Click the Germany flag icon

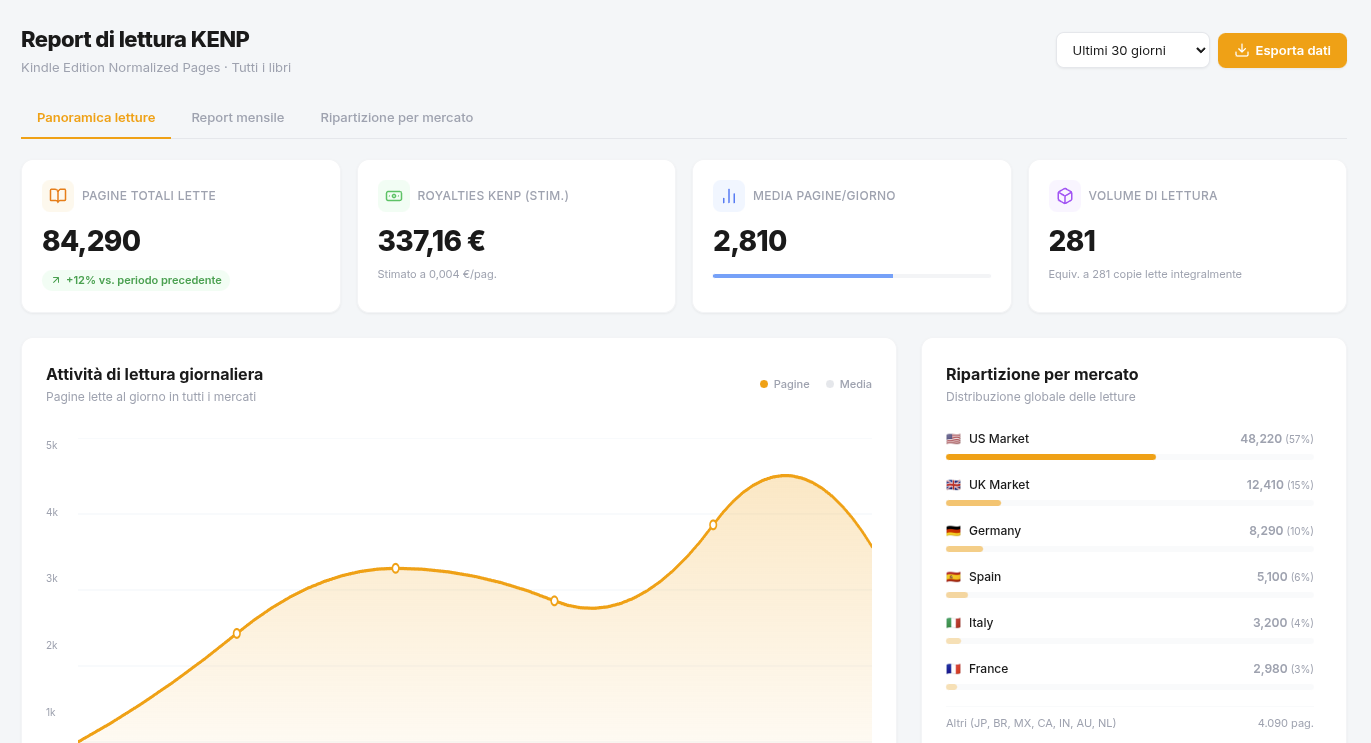click(953, 531)
